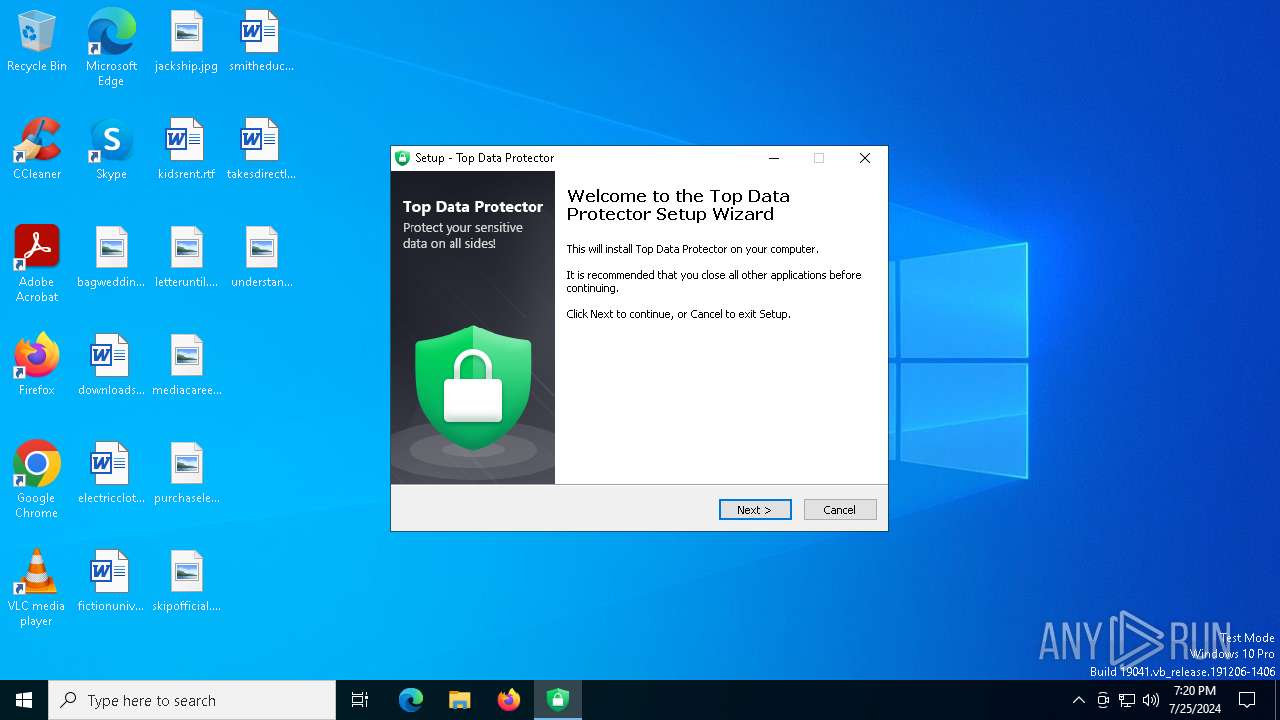This screenshot has width=1280, height=720.
Task: Open the Recycle Bin desktop icon
Action: coord(37,42)
